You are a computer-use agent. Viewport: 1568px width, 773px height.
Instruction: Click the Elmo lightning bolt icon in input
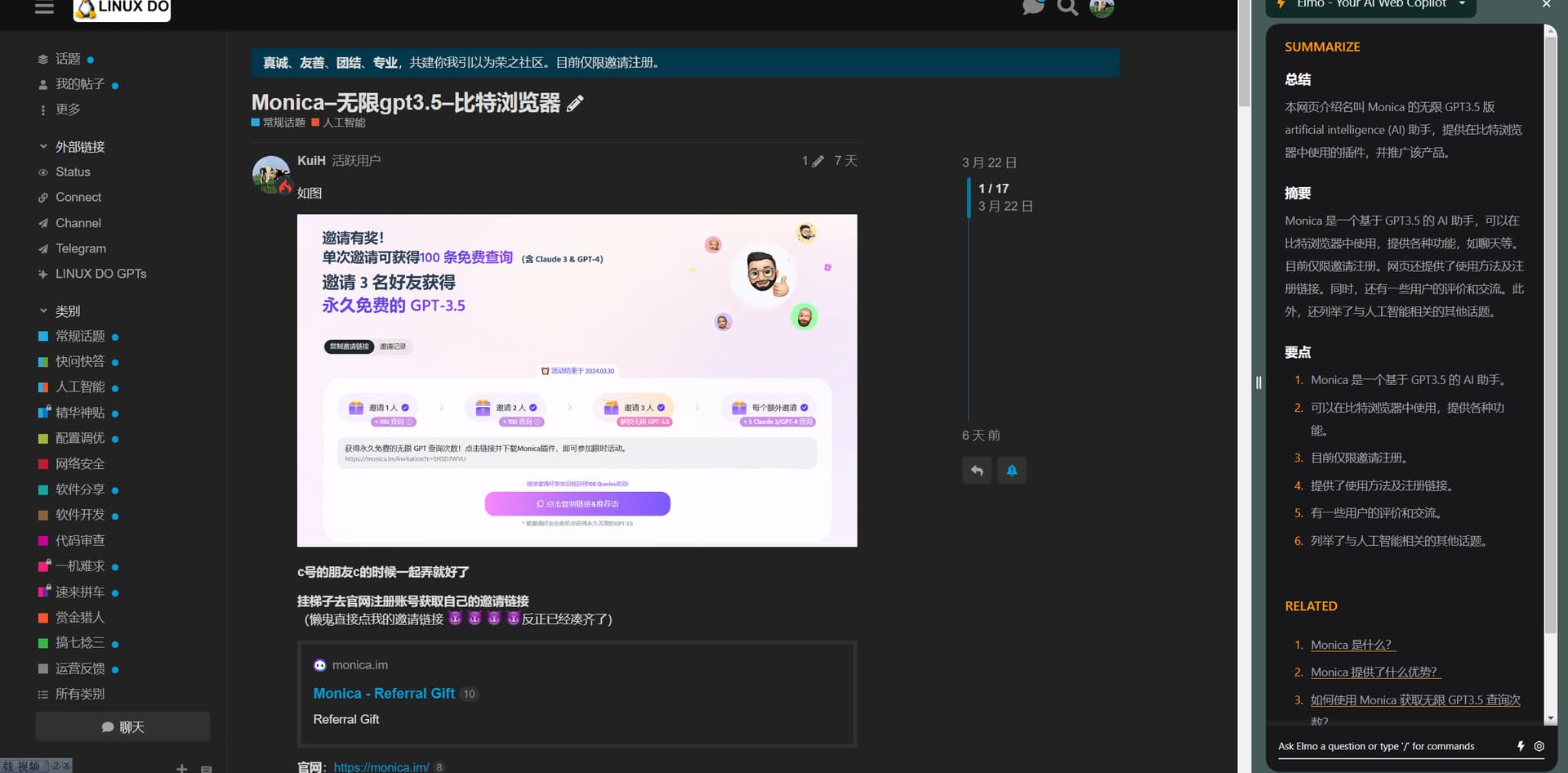tap(1521, 746)
